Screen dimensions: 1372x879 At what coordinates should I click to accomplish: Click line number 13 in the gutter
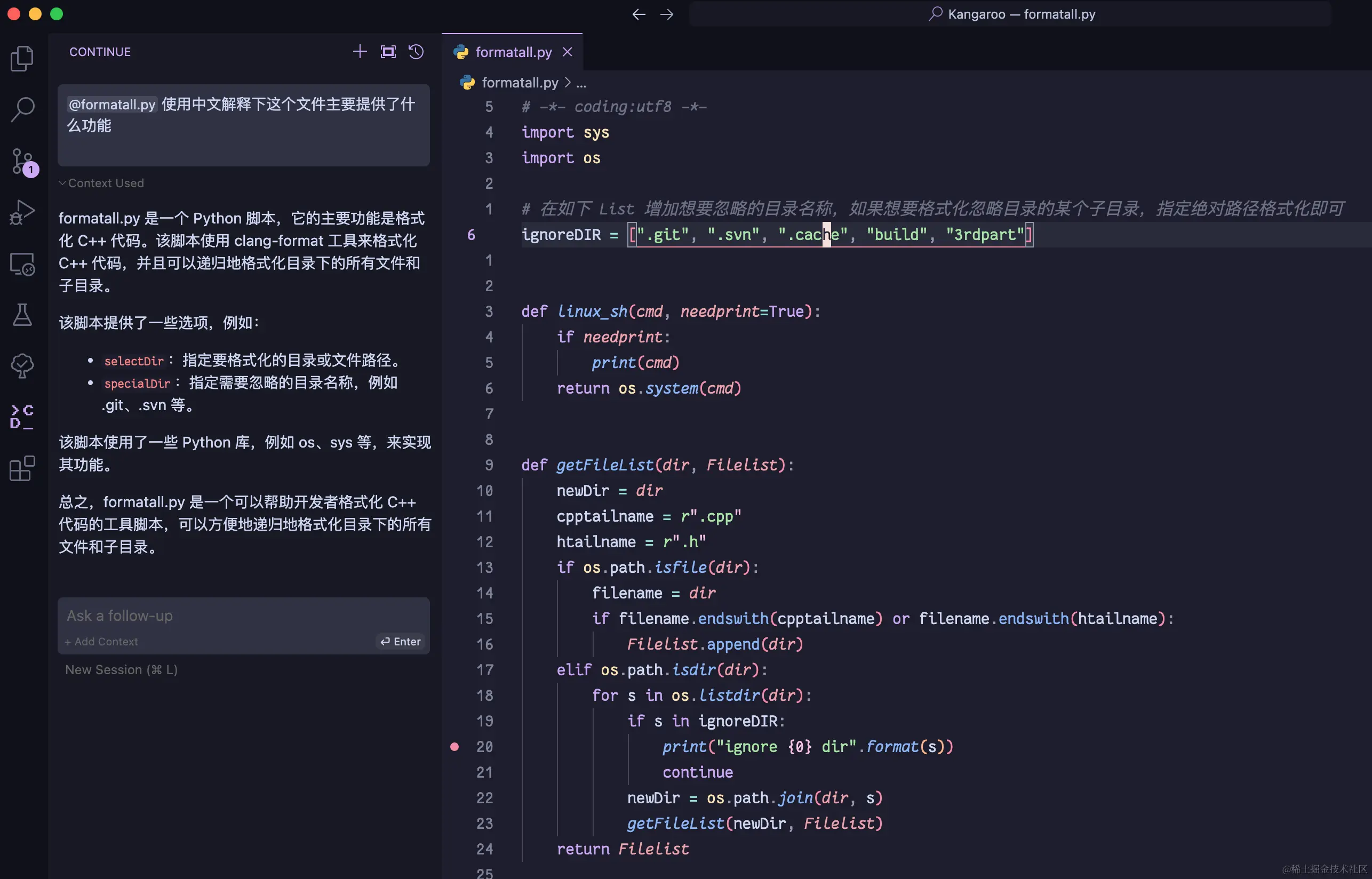484,568
